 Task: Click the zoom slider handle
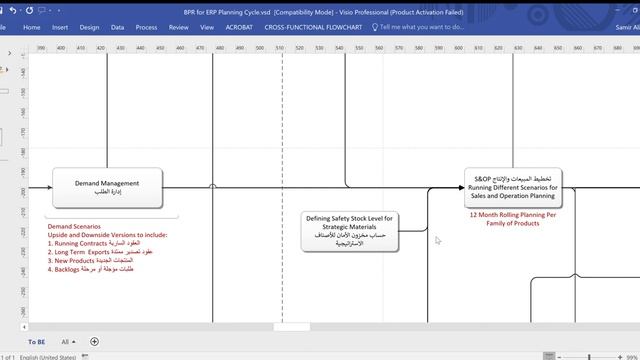[x=589, y=357]
